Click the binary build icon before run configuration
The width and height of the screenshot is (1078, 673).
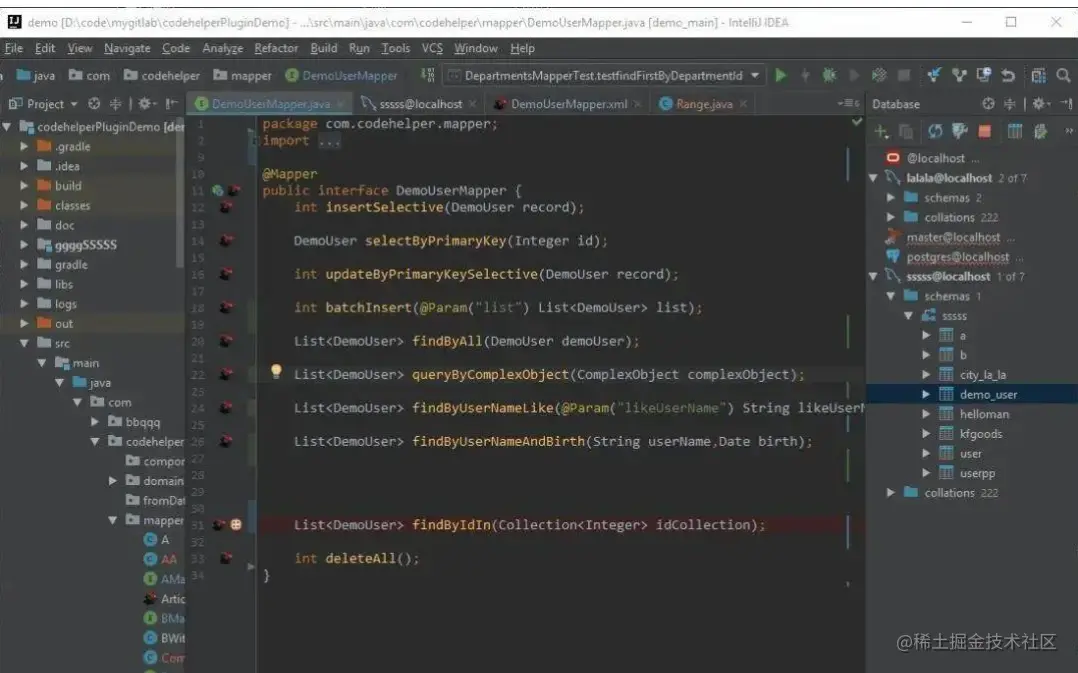point(428,75)
